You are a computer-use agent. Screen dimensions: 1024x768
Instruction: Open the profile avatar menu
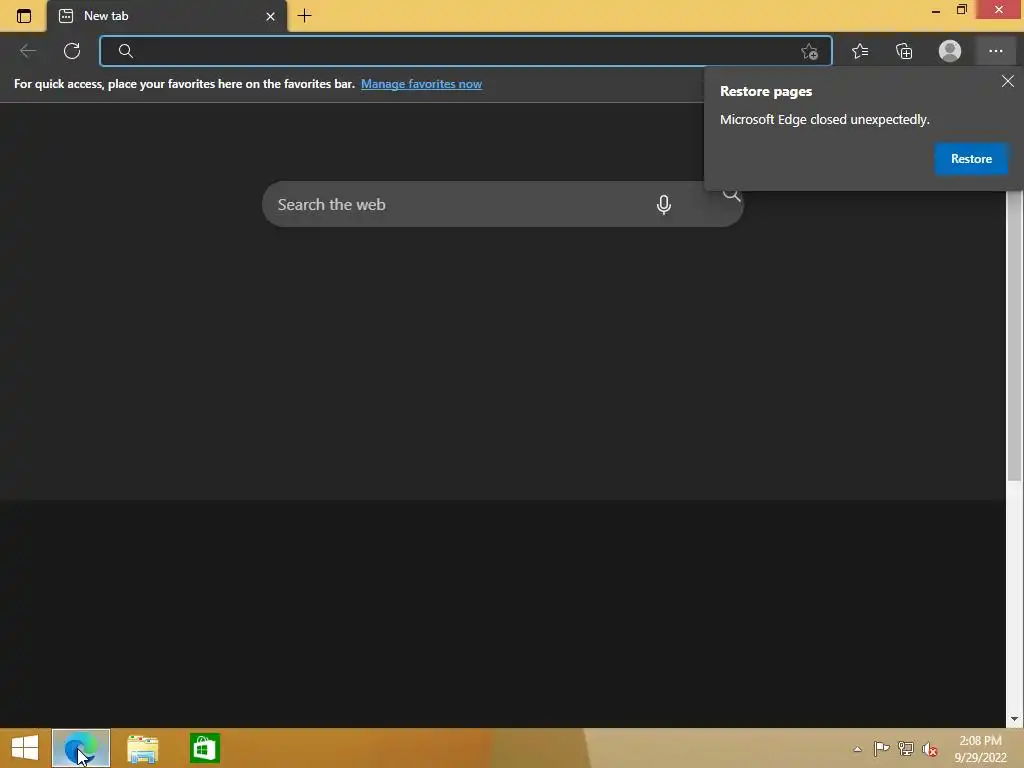[950, 51]
